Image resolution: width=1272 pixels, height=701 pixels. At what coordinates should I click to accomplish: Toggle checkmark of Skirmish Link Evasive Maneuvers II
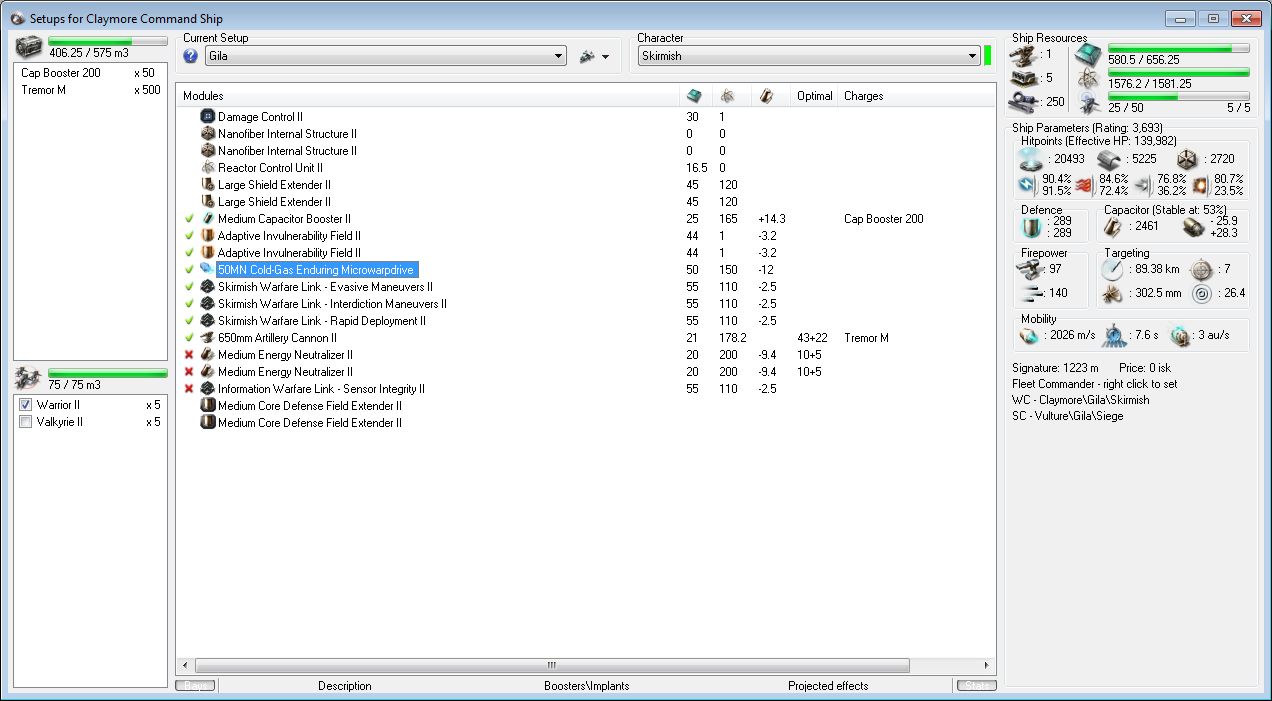(189, 286)
